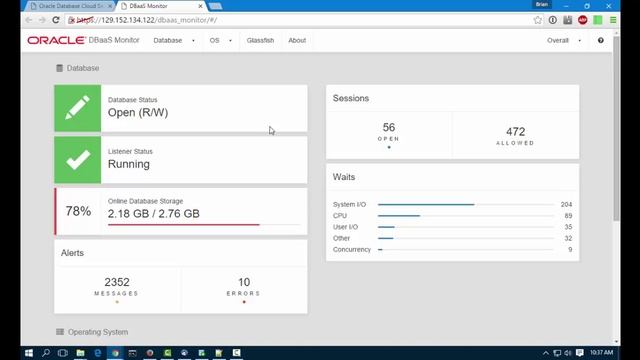Viewport: 640px width, 360px height.
Task: Click the green checkmark Listener Status icon
Action: pos(78,160)
